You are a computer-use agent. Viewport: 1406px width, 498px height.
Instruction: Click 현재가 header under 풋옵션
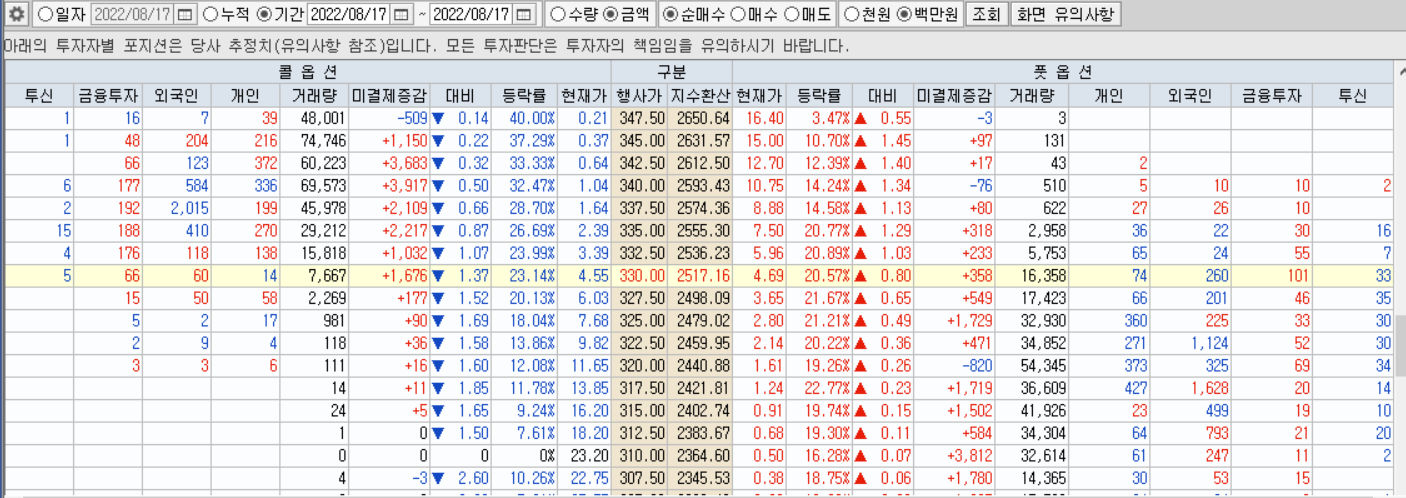pos(759,96)
